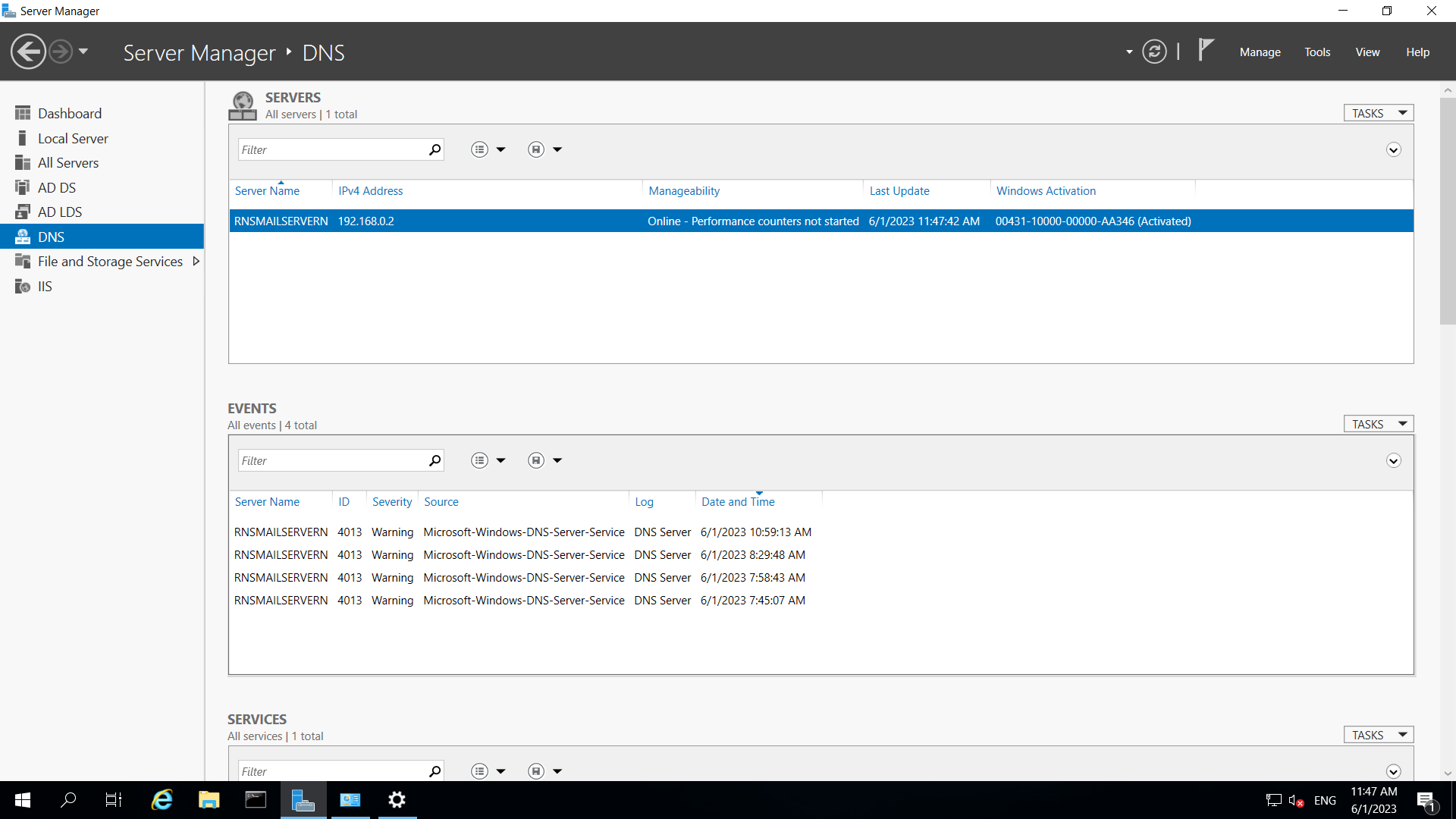This screenshot has height=819, width=1456.
Task: Open Events saved query icon
Action: (535, 460)
